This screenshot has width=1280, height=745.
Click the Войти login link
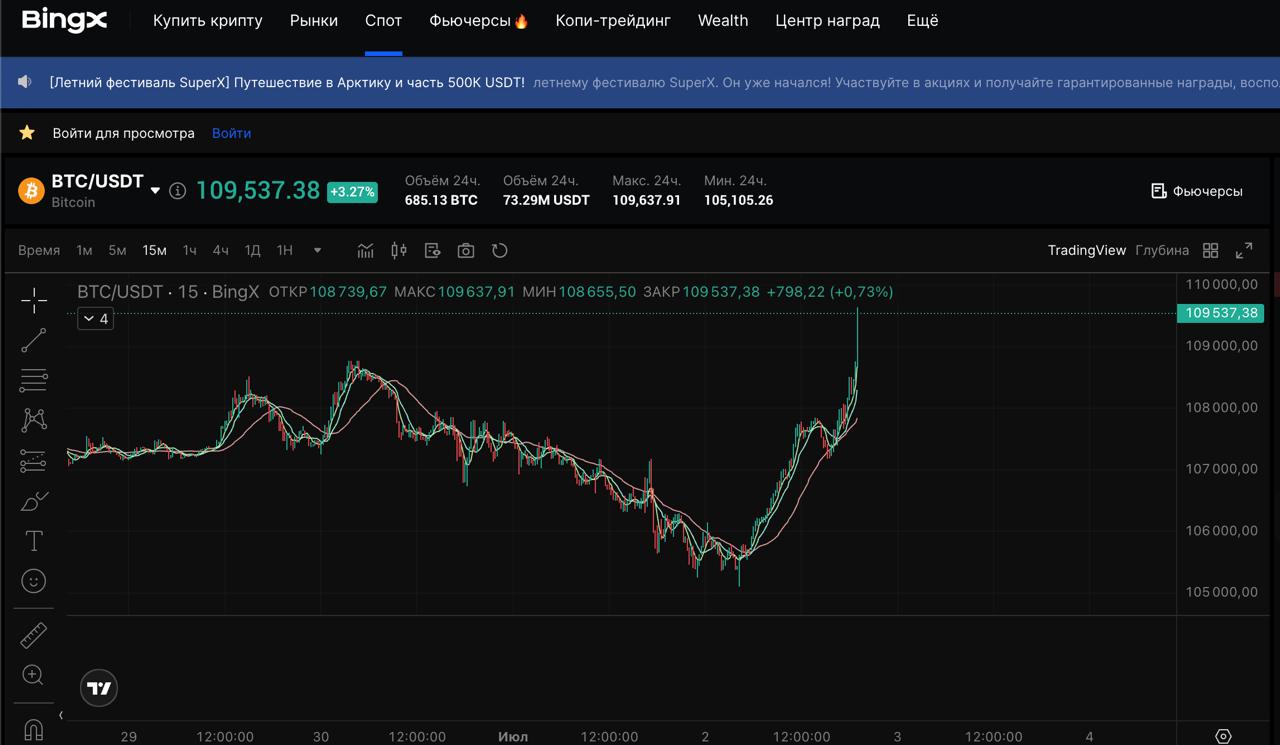coord(231,133)
